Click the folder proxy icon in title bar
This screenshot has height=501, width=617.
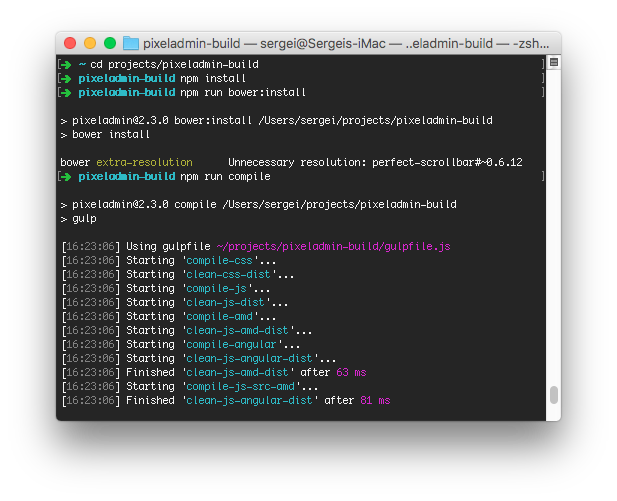(131, 43)
